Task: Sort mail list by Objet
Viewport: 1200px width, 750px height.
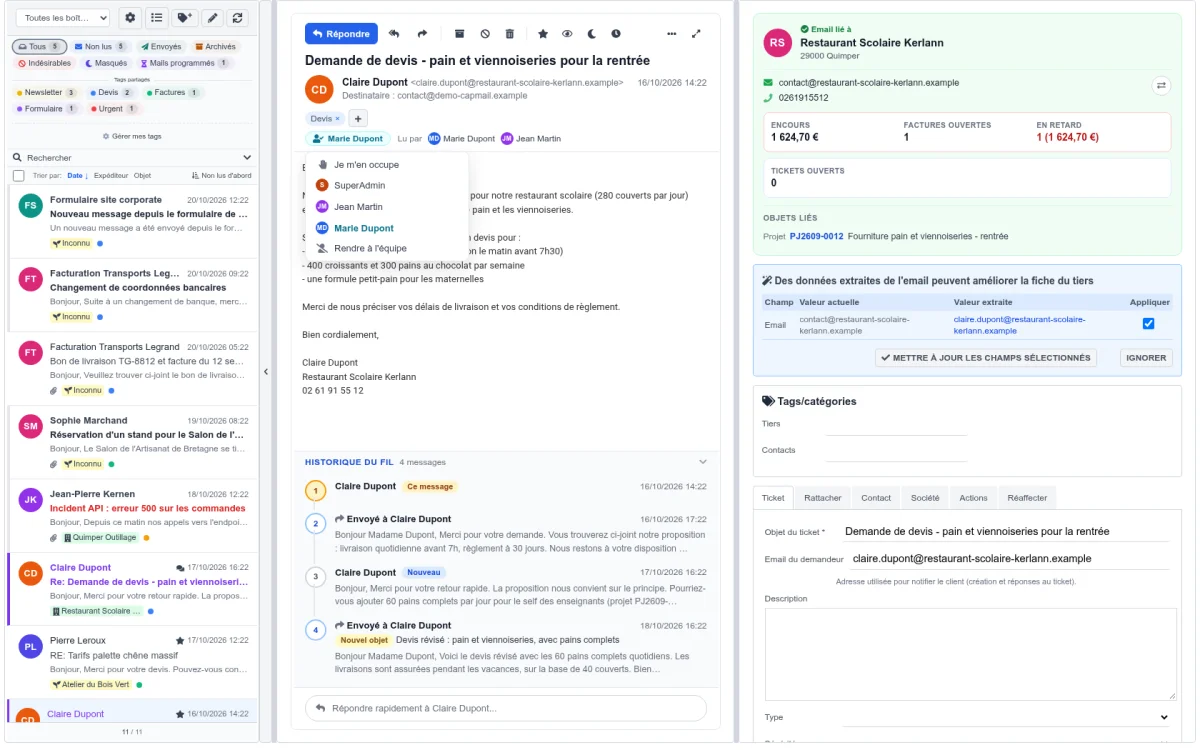Action: pos(143,176)
